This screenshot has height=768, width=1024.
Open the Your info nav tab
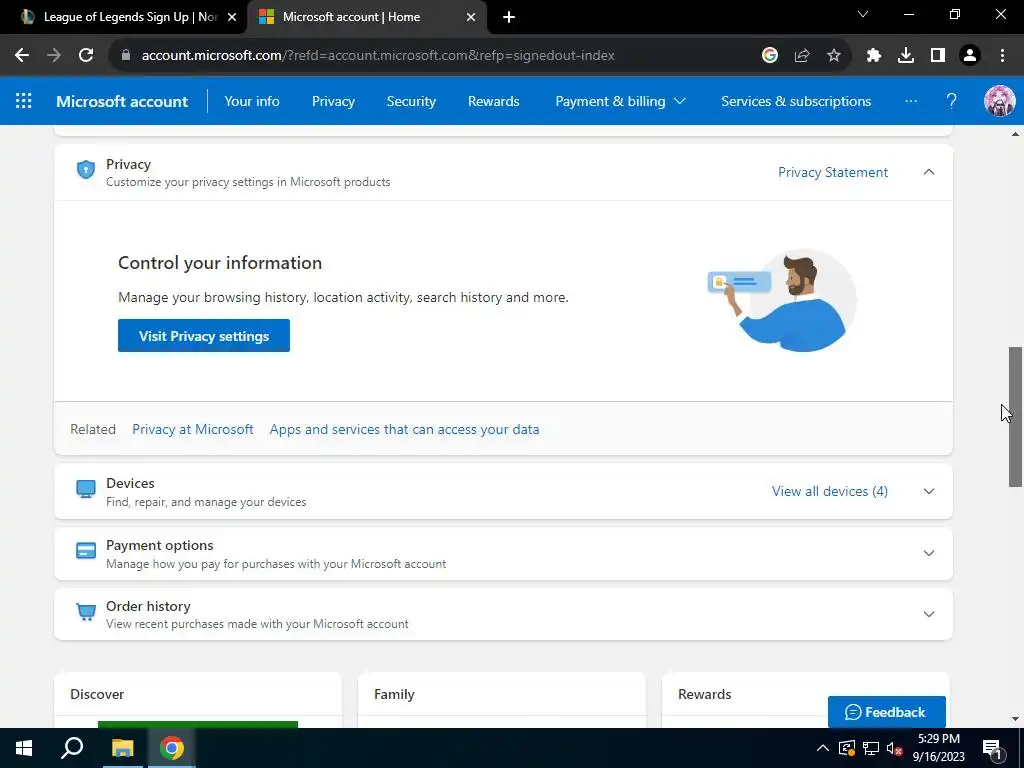click(x=252, y=101)
